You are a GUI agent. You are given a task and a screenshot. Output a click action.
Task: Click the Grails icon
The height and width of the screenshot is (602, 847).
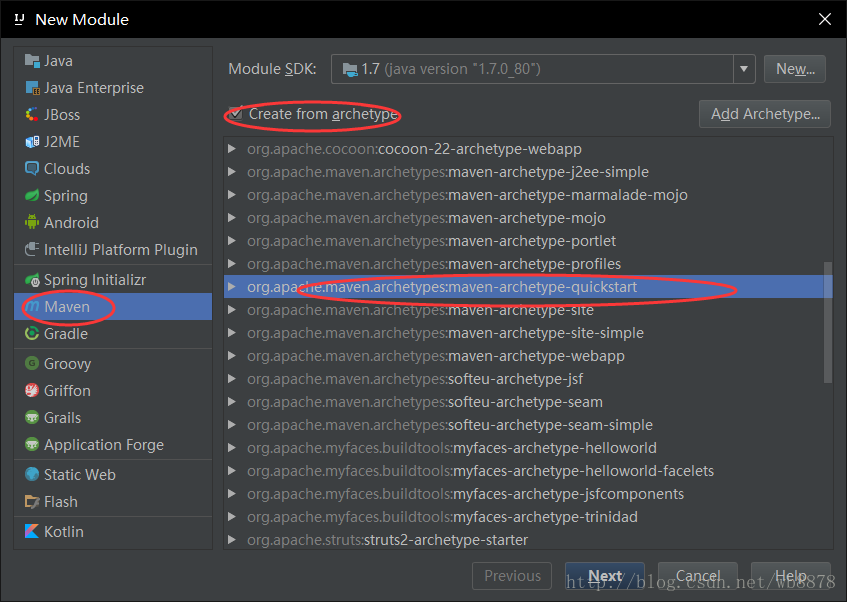coord(32,417)
